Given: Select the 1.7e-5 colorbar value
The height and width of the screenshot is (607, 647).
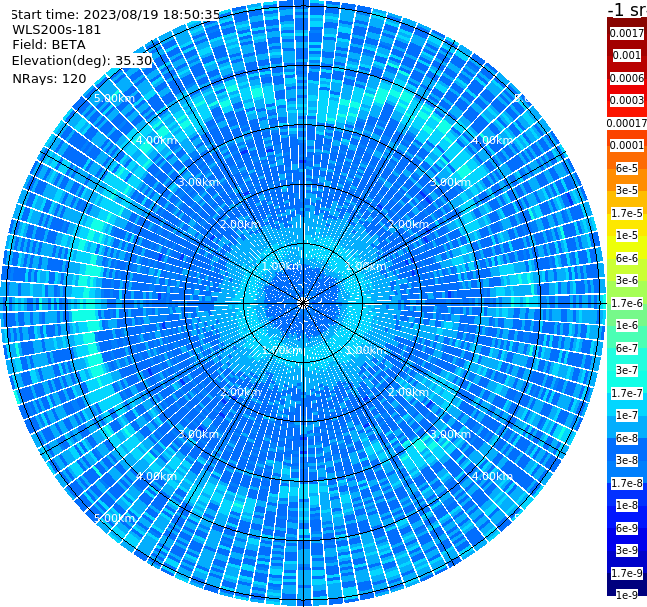Looking at the screenshot, I should (x=627, y=213).
